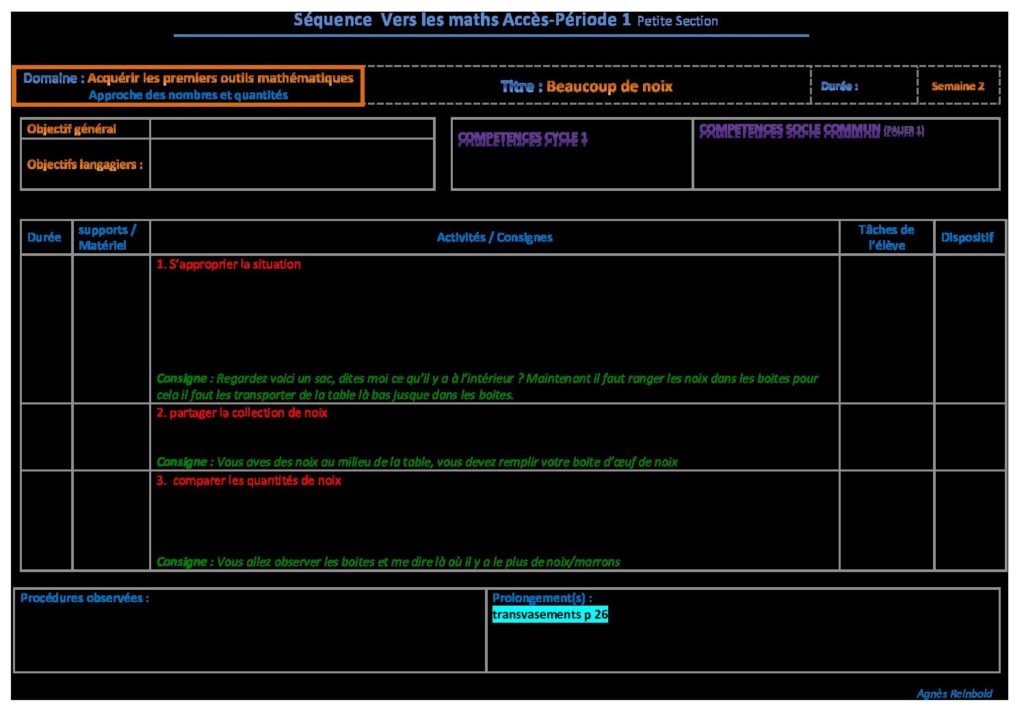Select the 'Semaine 2' cell
This screenshot has height=724, width=1024.
tap(958, 86)
